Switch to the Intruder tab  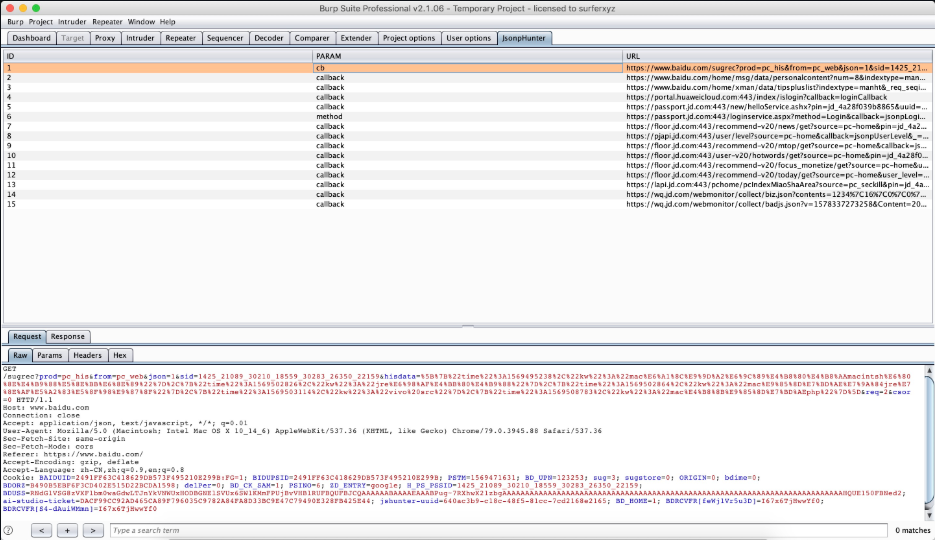click(x=140, y=38)
